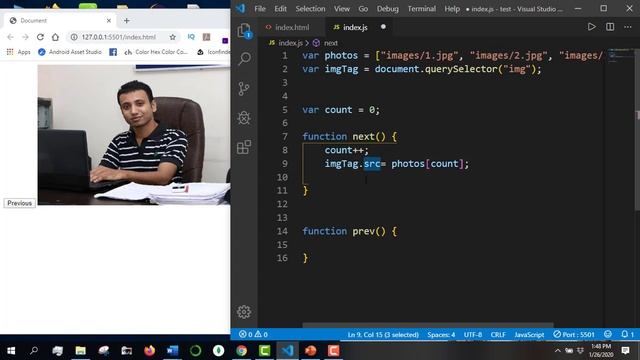Click Ln 9, Col 15 cursor position
The width and height of the screenshot is (640, 360).
[383, 334]
